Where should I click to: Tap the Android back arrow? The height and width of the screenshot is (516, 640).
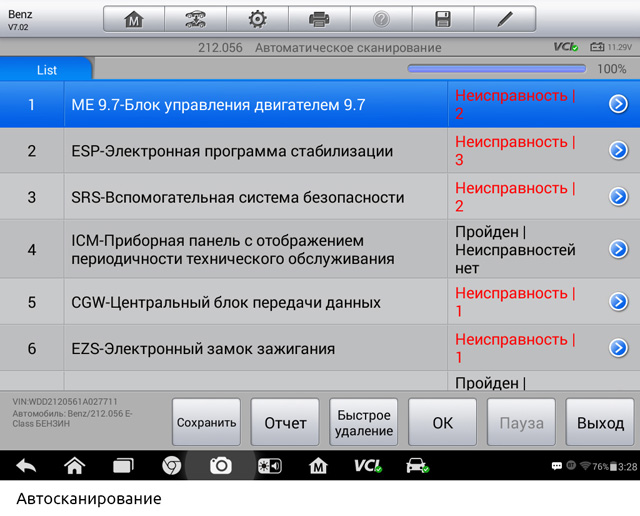26,466
